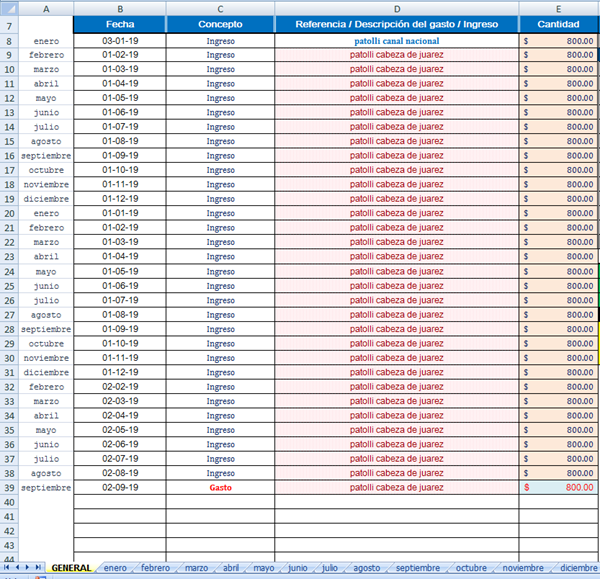This screenshot has width=600, height=579.
Task: Click next-sheet navigation arrow
Action: tap(29, 568)
